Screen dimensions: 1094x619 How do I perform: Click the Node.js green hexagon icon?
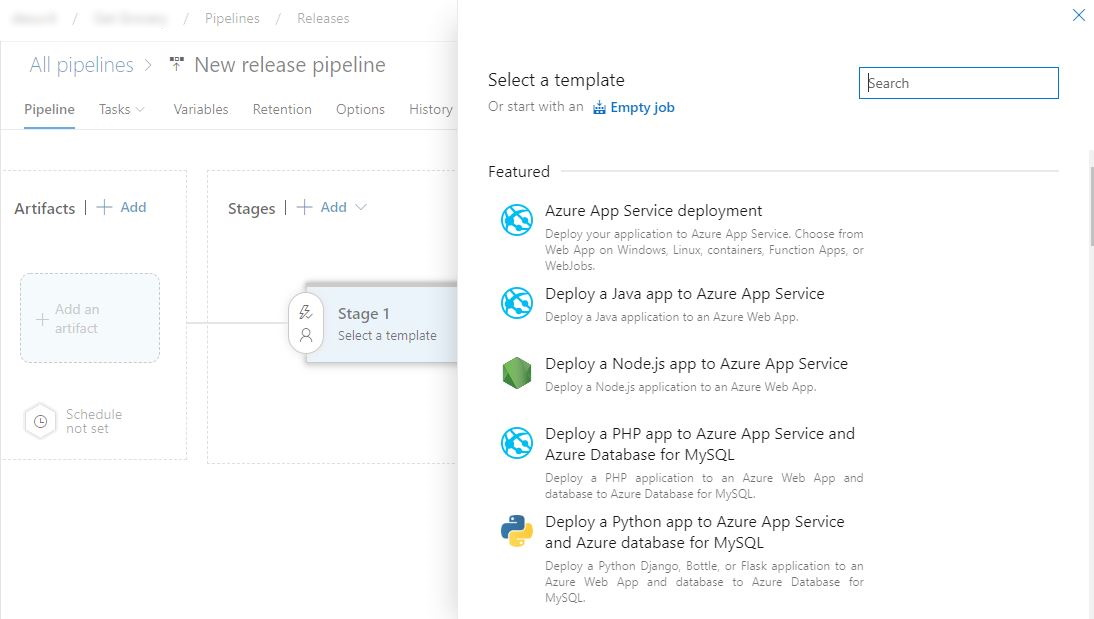[x=517, y=373]
